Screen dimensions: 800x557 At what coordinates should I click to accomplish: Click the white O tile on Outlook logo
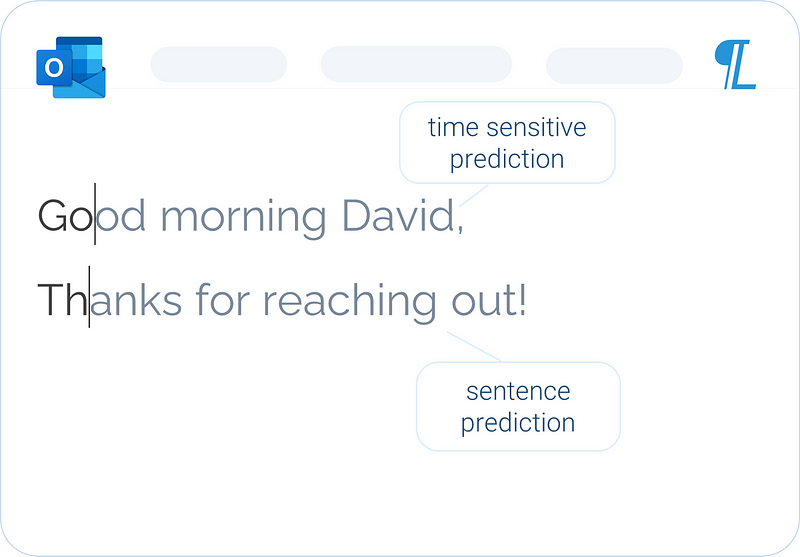[x=54, y=67]
